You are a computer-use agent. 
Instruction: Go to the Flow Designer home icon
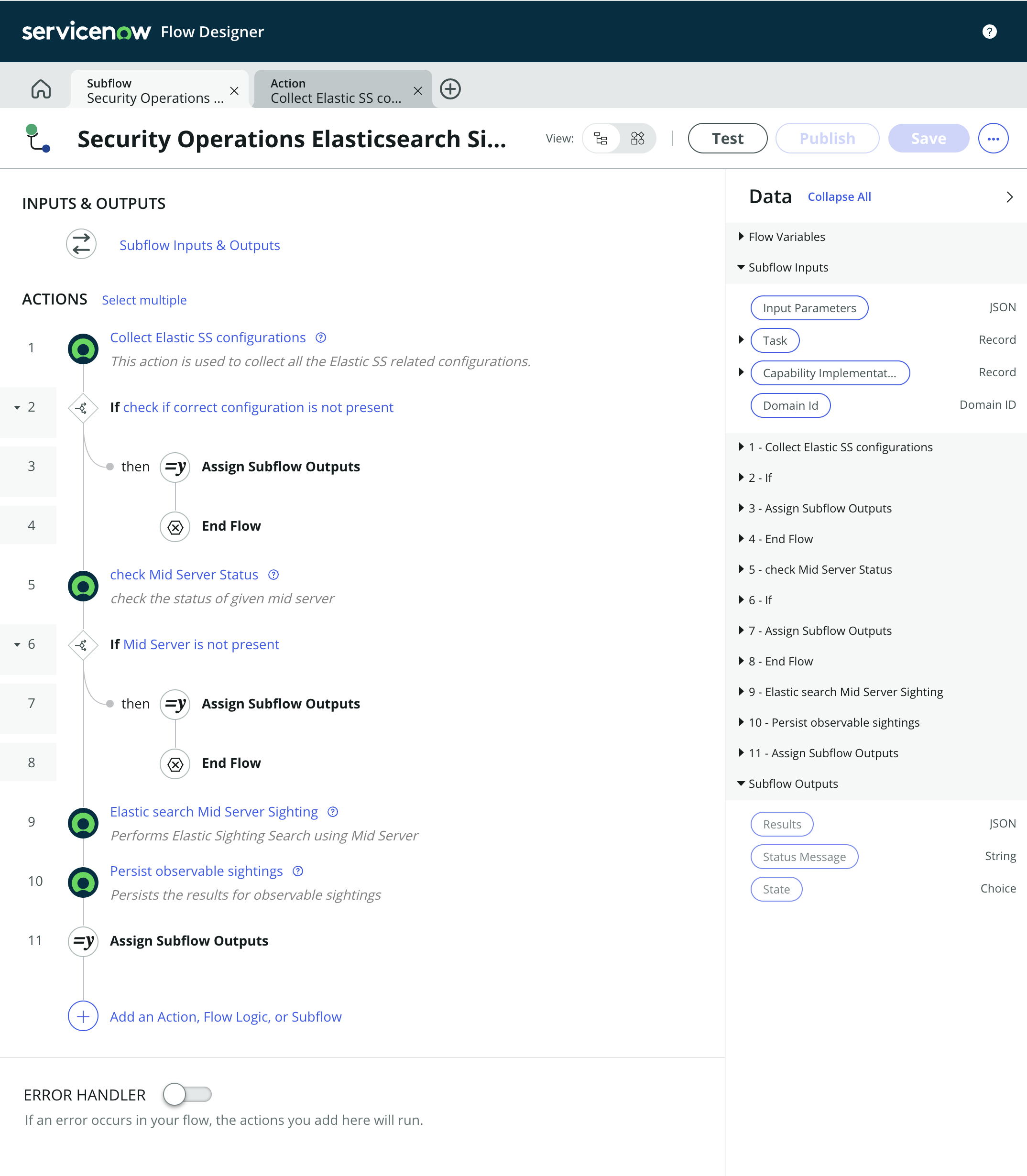(41, 89)
